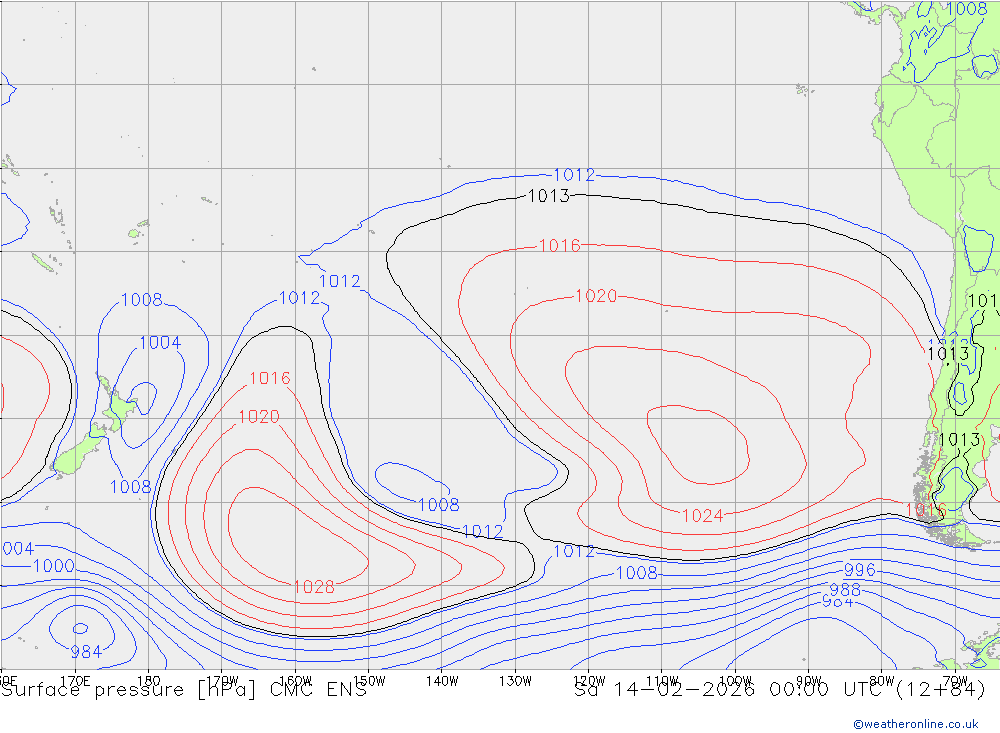Image resolution: width=1000 pixels, height=733 pixels.
Task: Select the red 1028 isobar label
Action: point(314,587)
